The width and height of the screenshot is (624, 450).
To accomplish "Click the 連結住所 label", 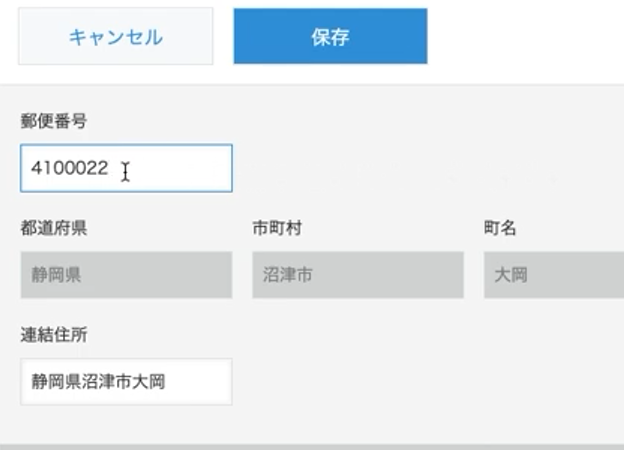I will click(x=54, y=335).
